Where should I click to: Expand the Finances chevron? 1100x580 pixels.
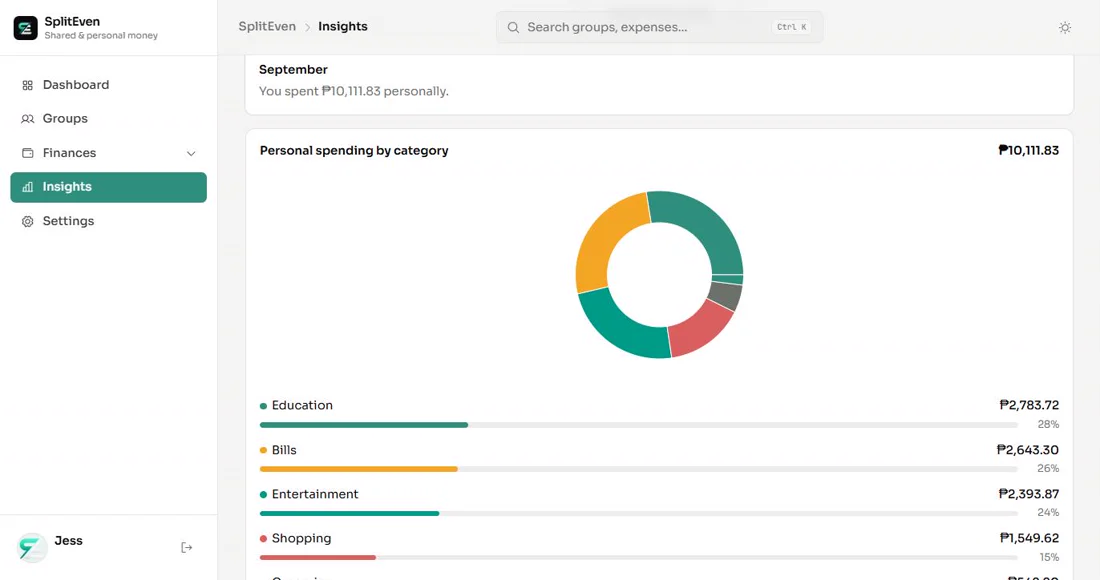pos(191,154)
